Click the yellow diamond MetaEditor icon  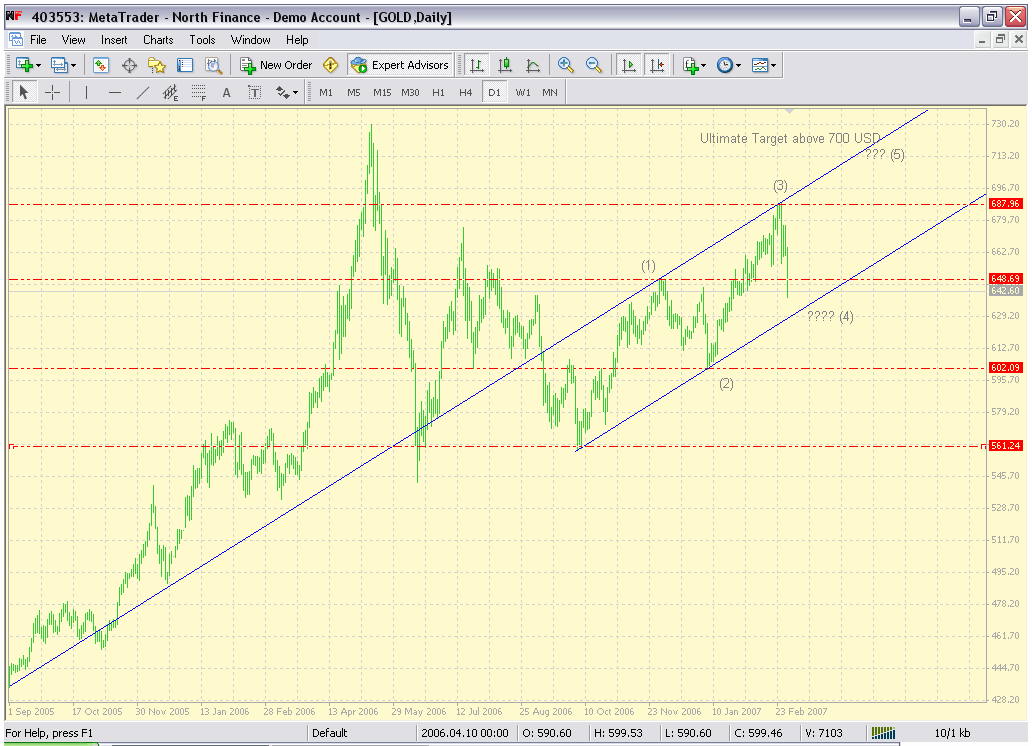pos(330,65)
